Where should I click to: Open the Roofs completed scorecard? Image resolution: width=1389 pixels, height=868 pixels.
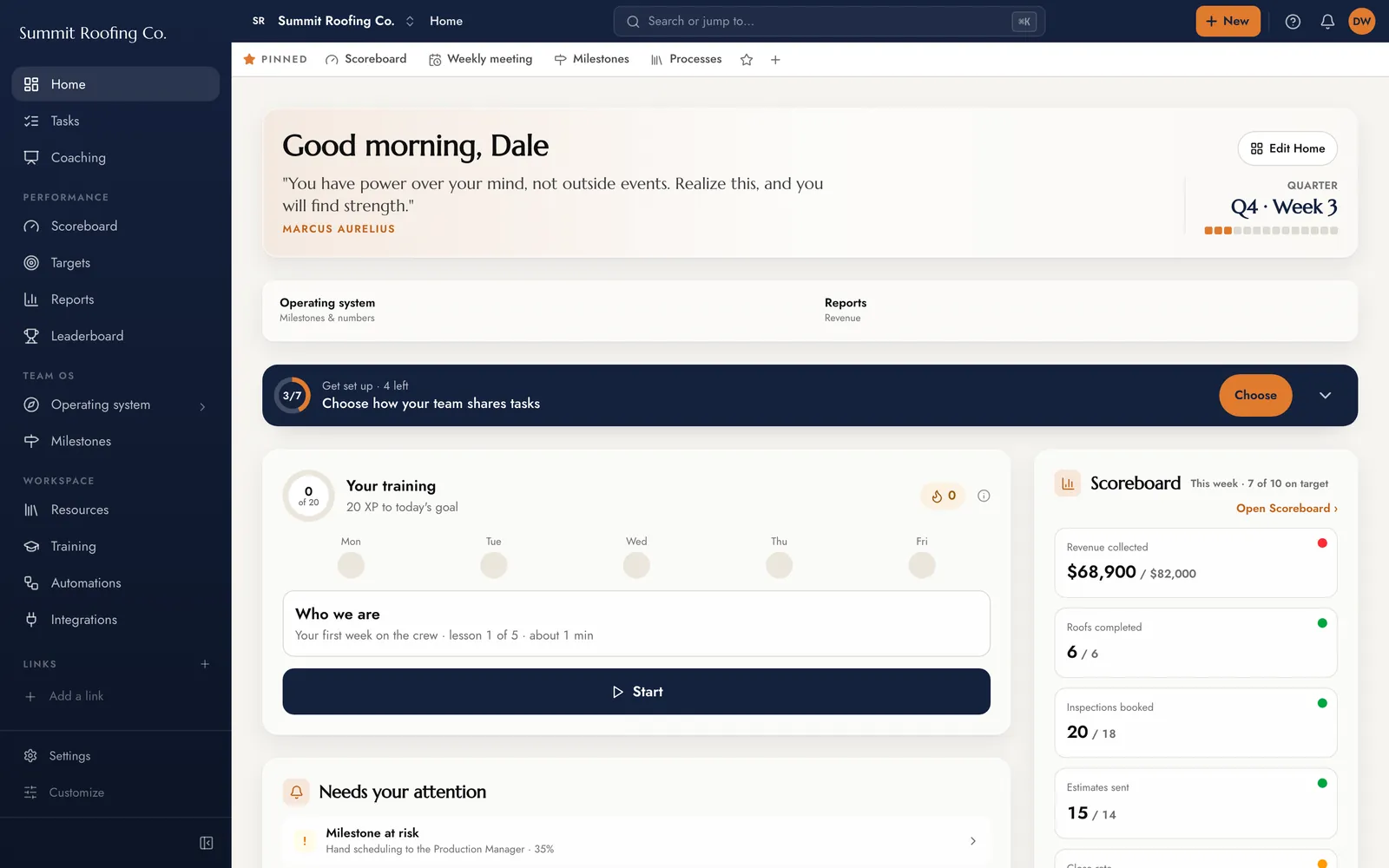[x=1195, y=642]
